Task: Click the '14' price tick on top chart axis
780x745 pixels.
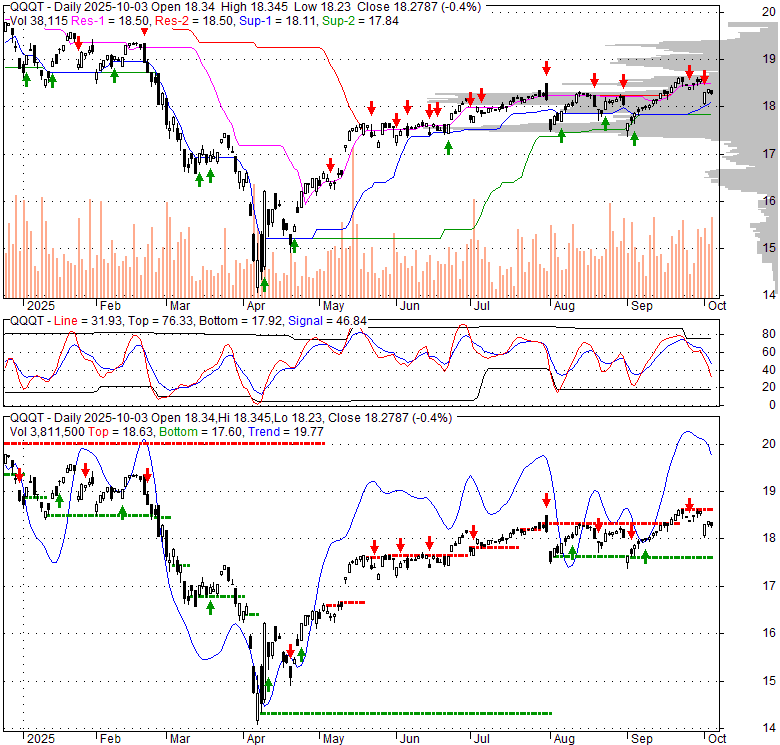Action: (x=769, y=294)
